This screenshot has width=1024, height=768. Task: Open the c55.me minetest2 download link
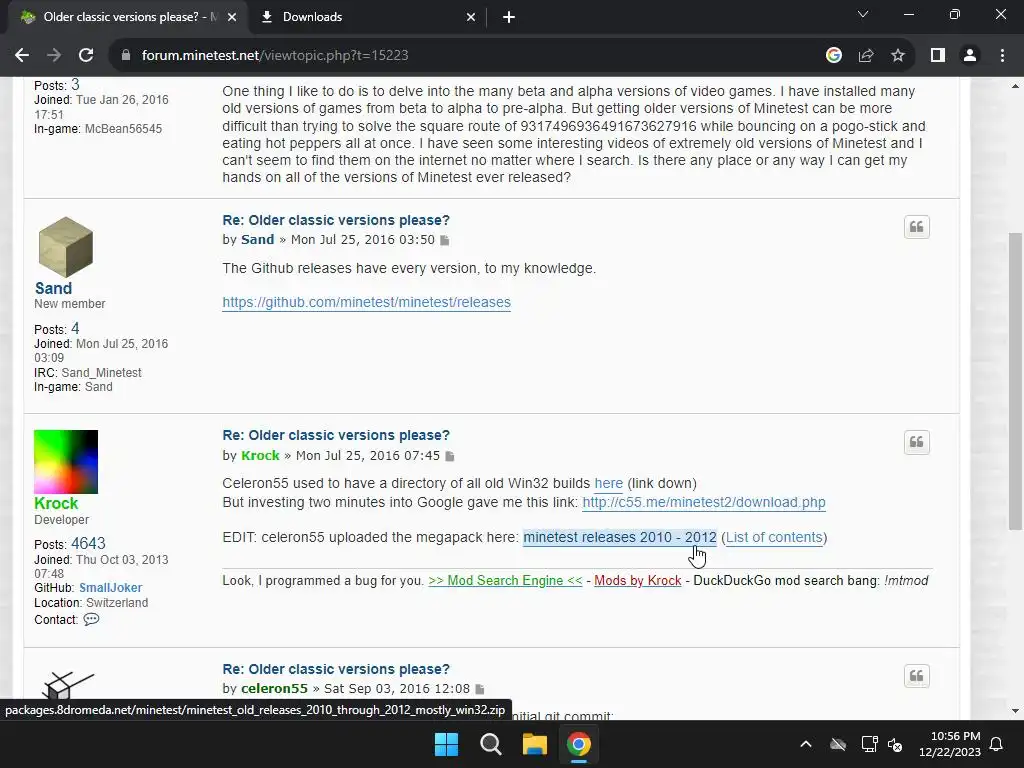704,502
